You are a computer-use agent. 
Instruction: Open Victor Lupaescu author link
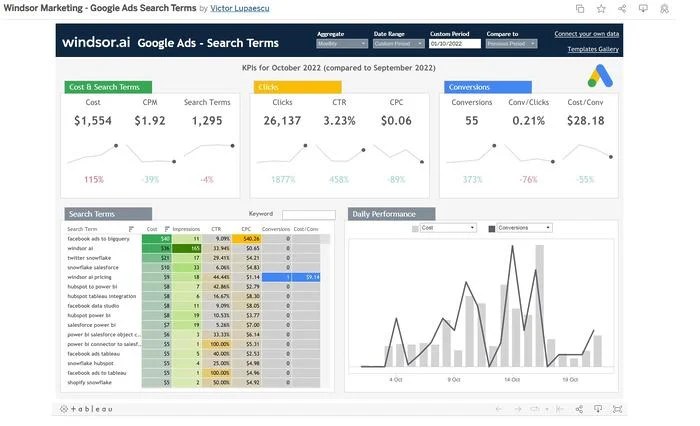point(240,8)
